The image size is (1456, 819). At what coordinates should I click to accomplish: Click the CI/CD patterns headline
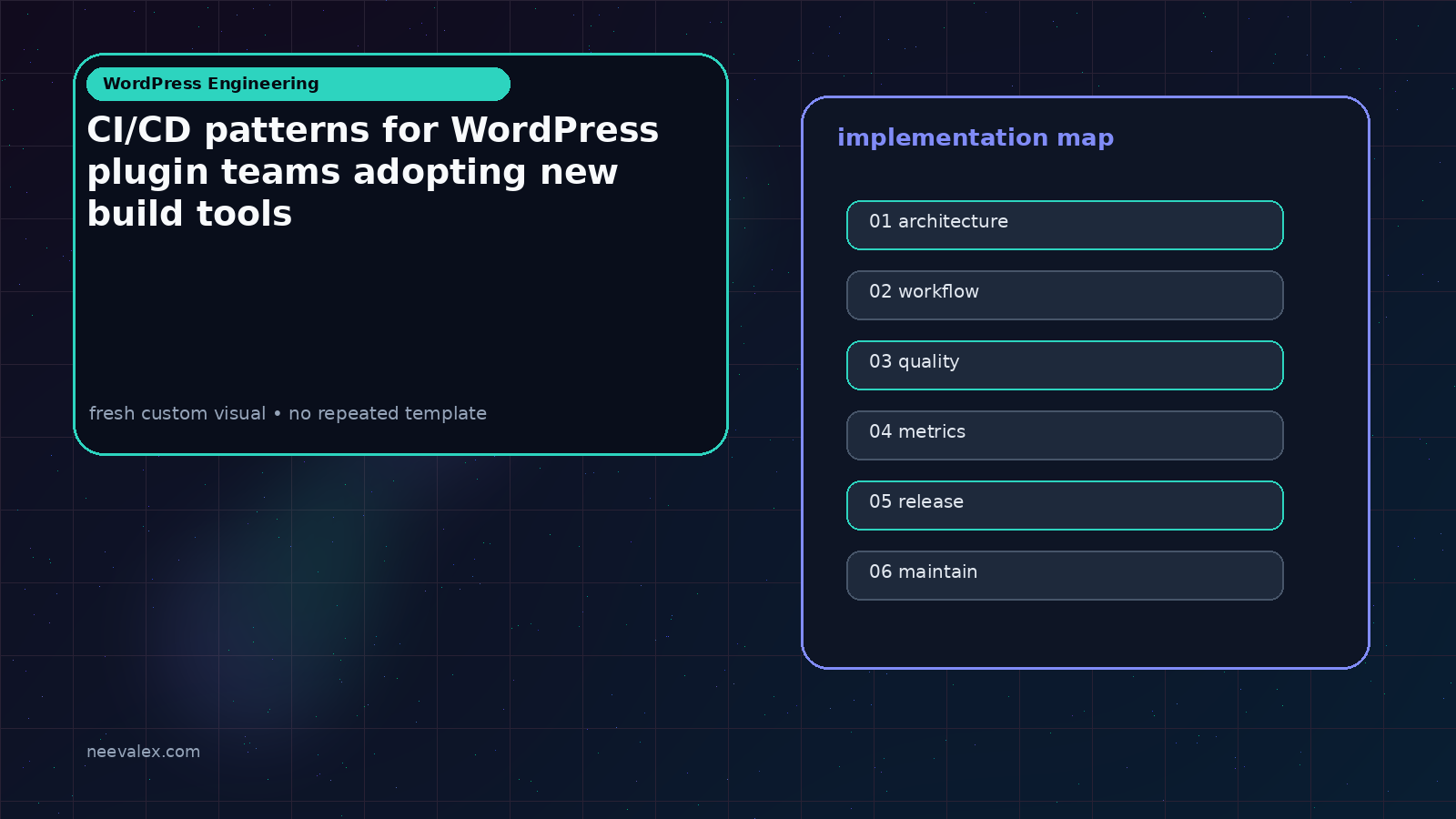373,172
